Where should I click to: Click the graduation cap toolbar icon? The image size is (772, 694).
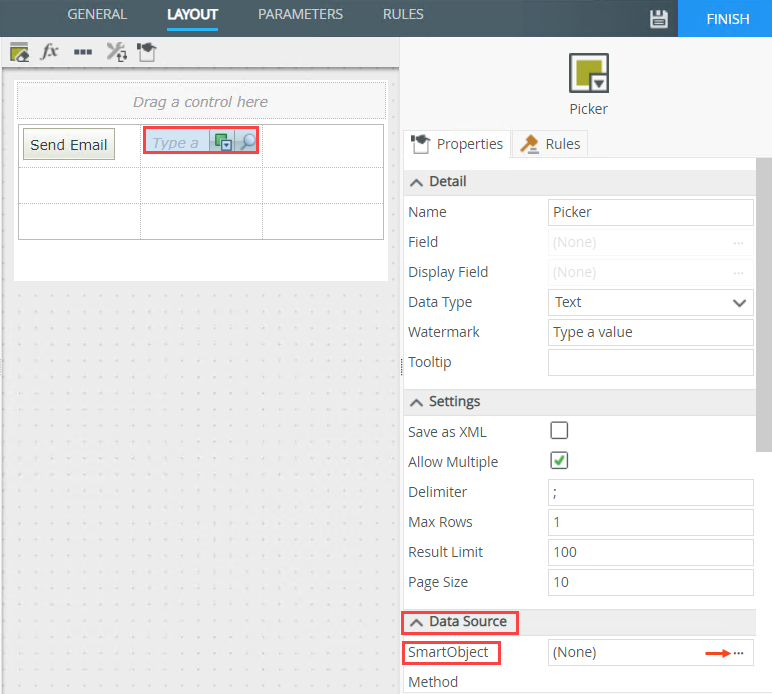pyautogui.click(x=146, y=52)
